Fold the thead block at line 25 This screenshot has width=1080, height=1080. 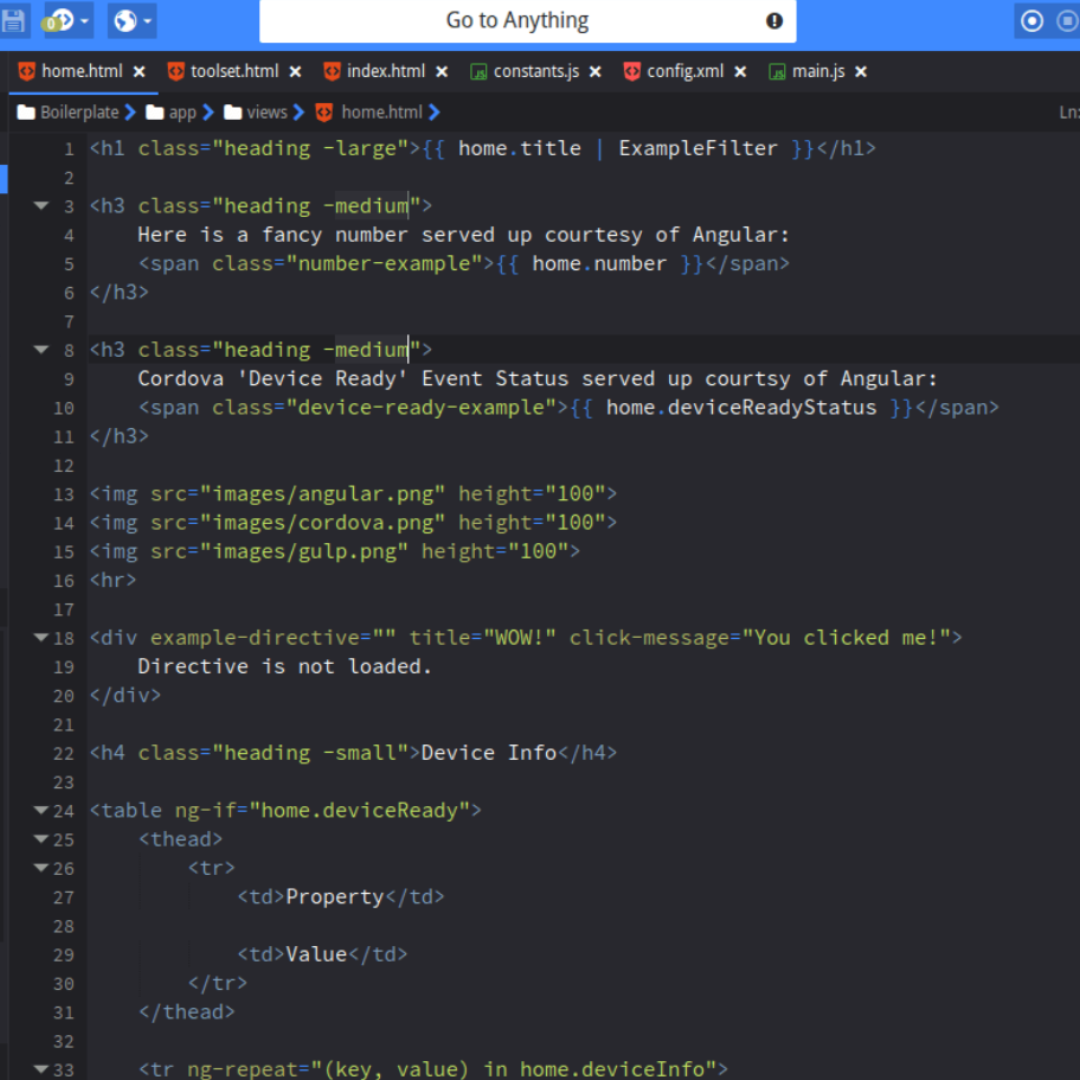click(41, 840)
